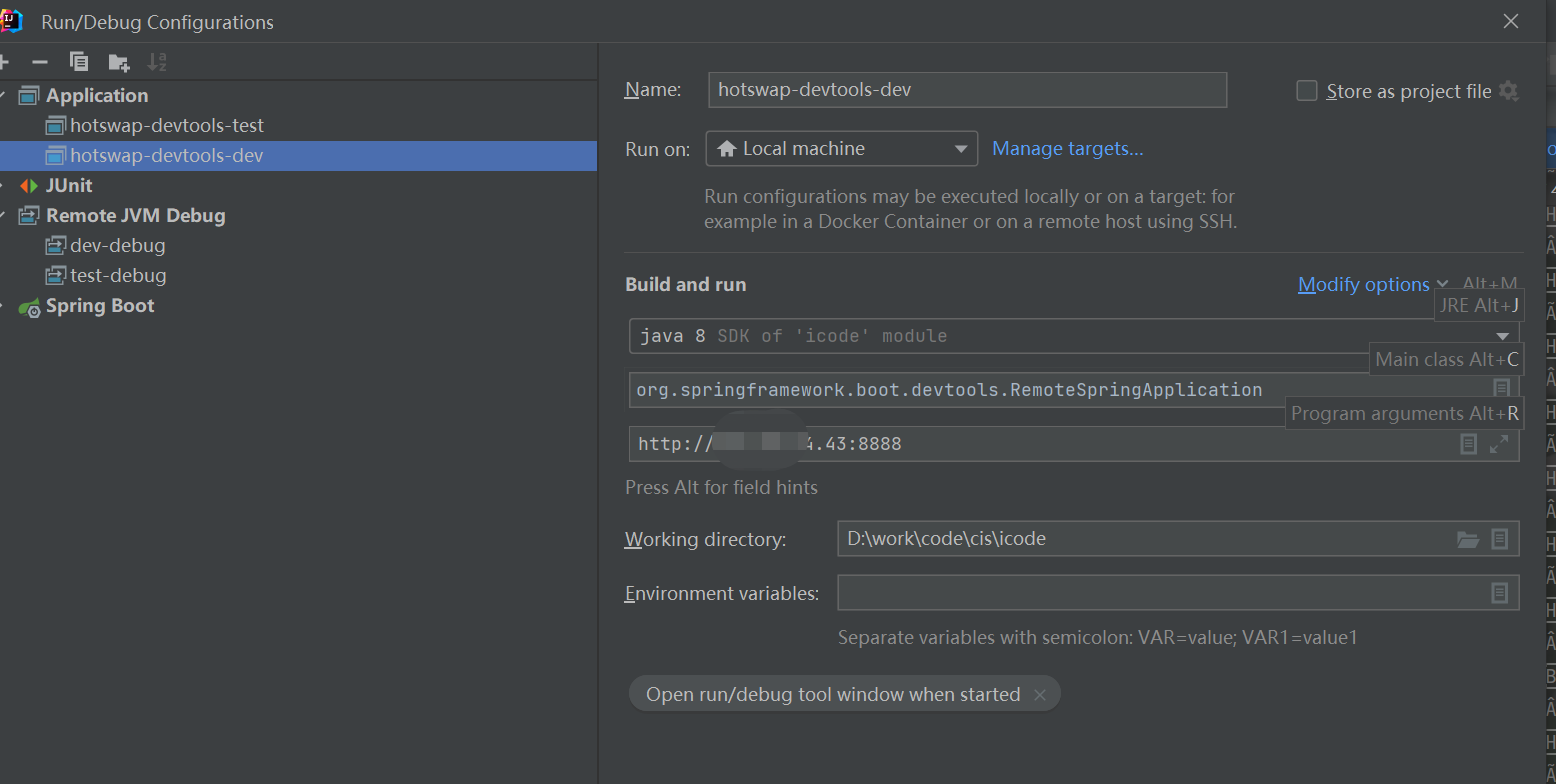
Task: Open the Store as project file settings gear
Action: pyautogui.click(x=1509, y=91)
